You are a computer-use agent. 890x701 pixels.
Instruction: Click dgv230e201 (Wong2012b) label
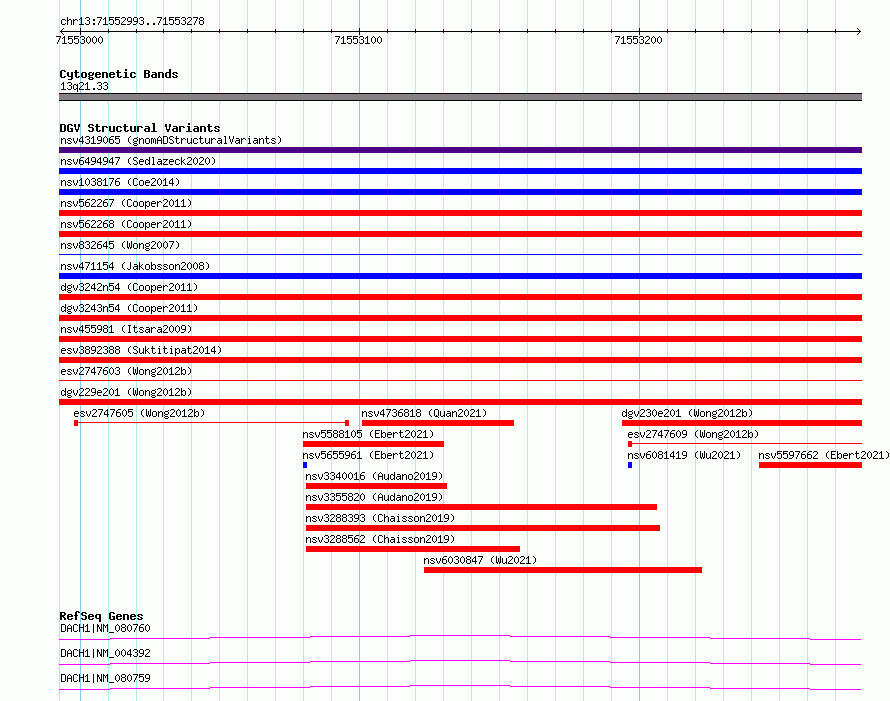[x=687, y=413]
